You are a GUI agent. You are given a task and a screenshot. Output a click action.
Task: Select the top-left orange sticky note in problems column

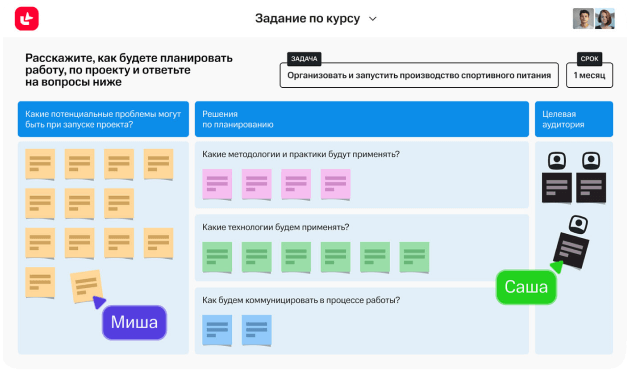tap(40, 164)
